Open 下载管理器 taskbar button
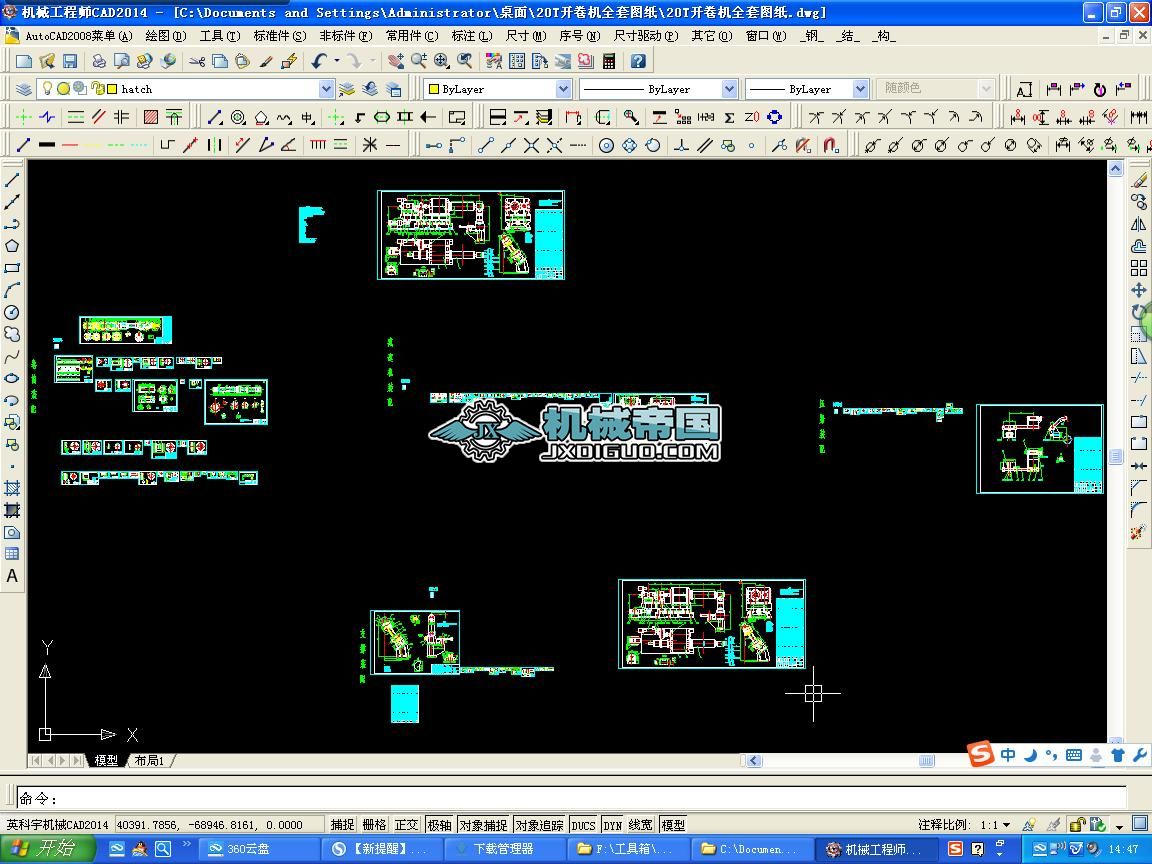Screen dimensions: 1152x864 (504, 849)
